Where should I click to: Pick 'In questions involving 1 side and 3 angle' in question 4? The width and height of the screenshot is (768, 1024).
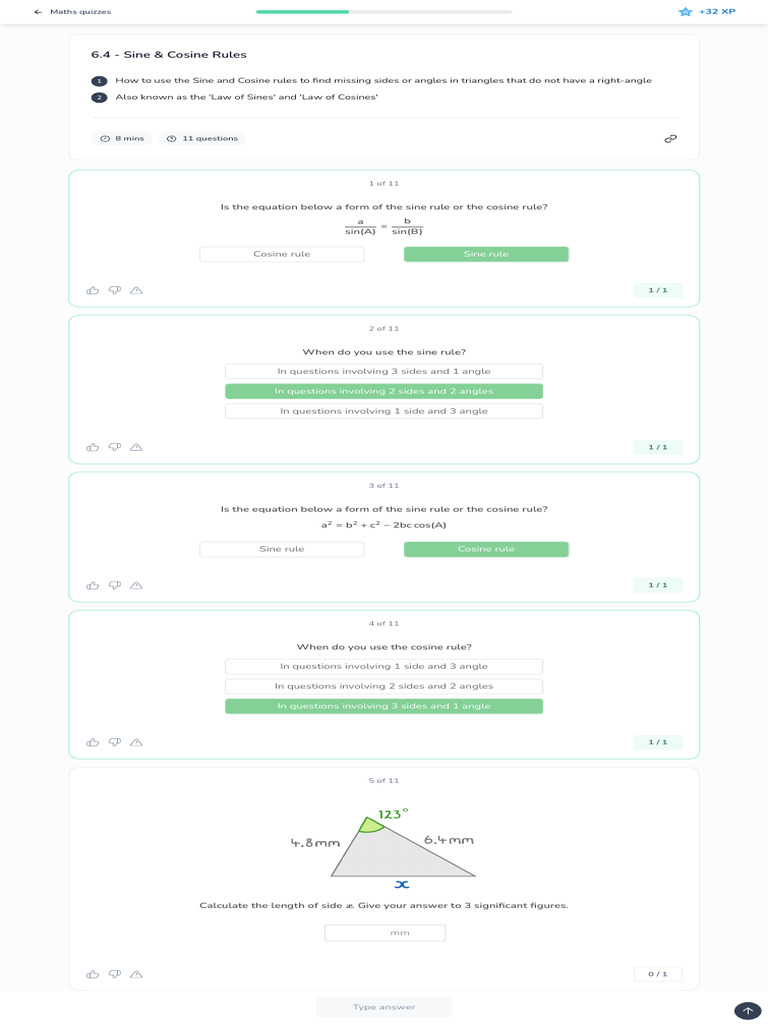pos(384,666)
